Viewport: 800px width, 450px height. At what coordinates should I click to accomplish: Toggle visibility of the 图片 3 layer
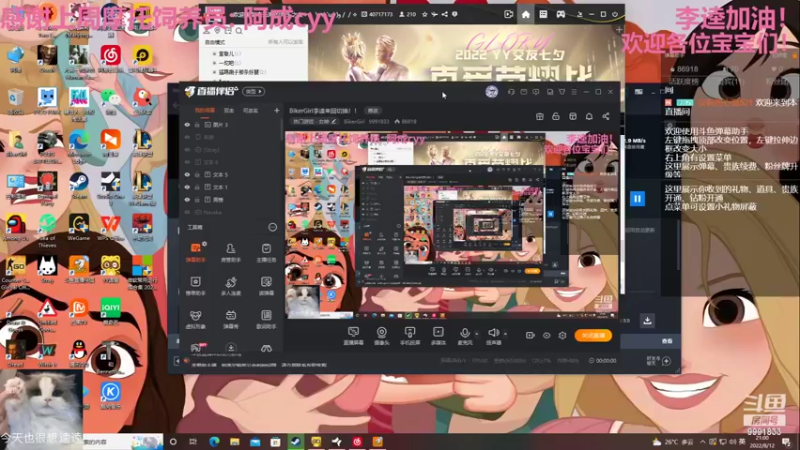coord(187,124)
